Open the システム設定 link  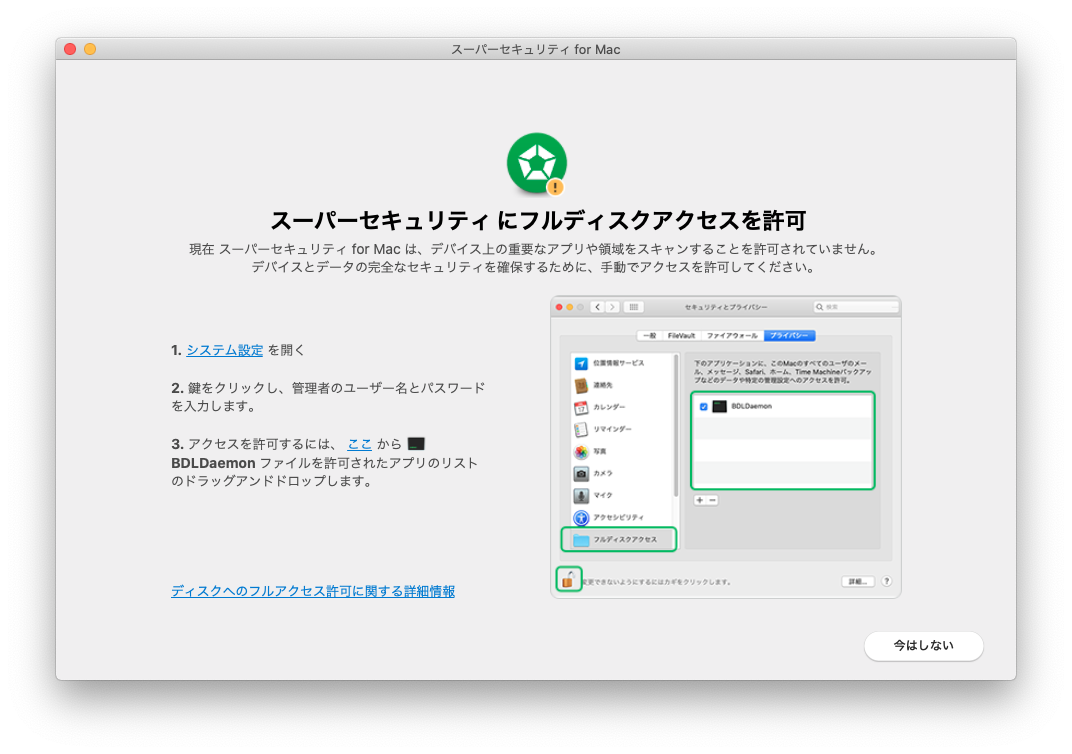point(225,350)
